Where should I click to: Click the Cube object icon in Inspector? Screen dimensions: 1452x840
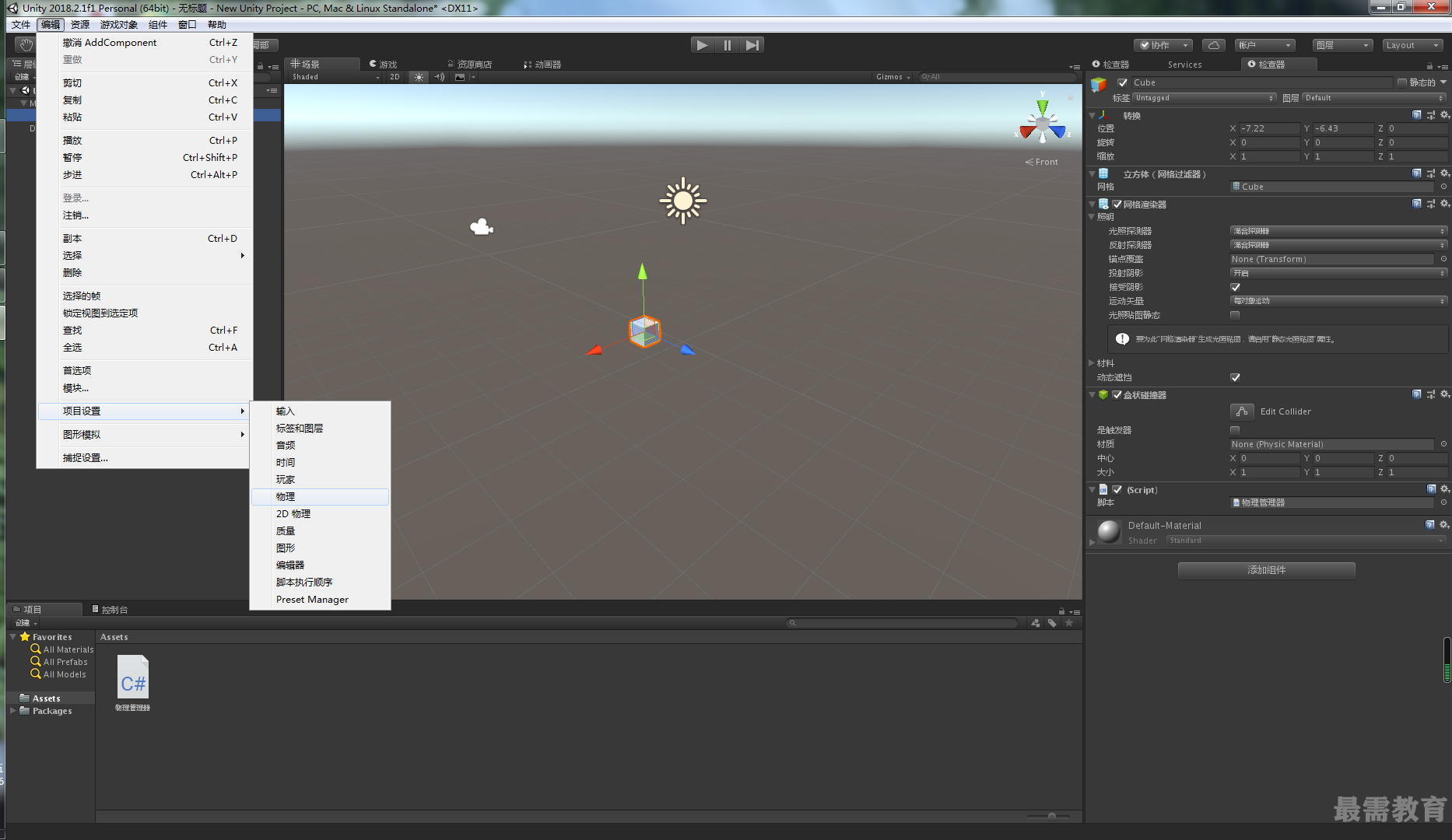[1099, 84]
